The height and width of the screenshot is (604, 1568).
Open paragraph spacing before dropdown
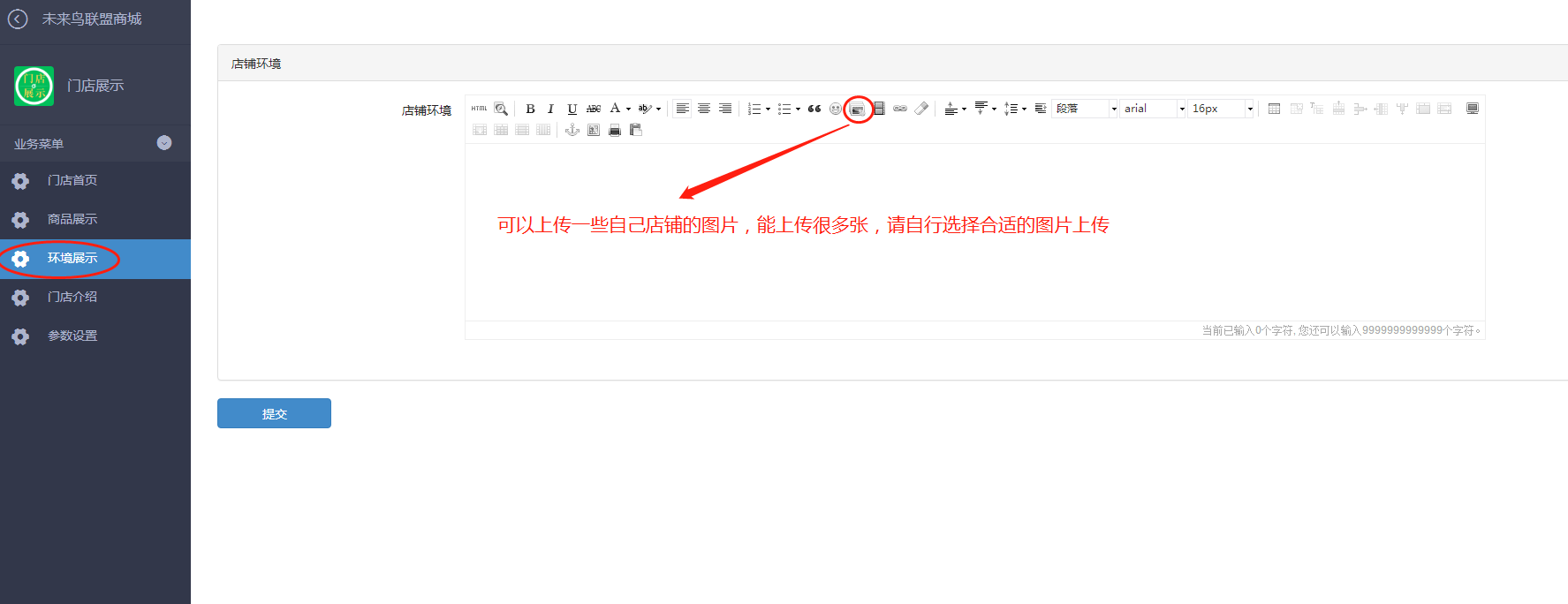coord(964,109)
